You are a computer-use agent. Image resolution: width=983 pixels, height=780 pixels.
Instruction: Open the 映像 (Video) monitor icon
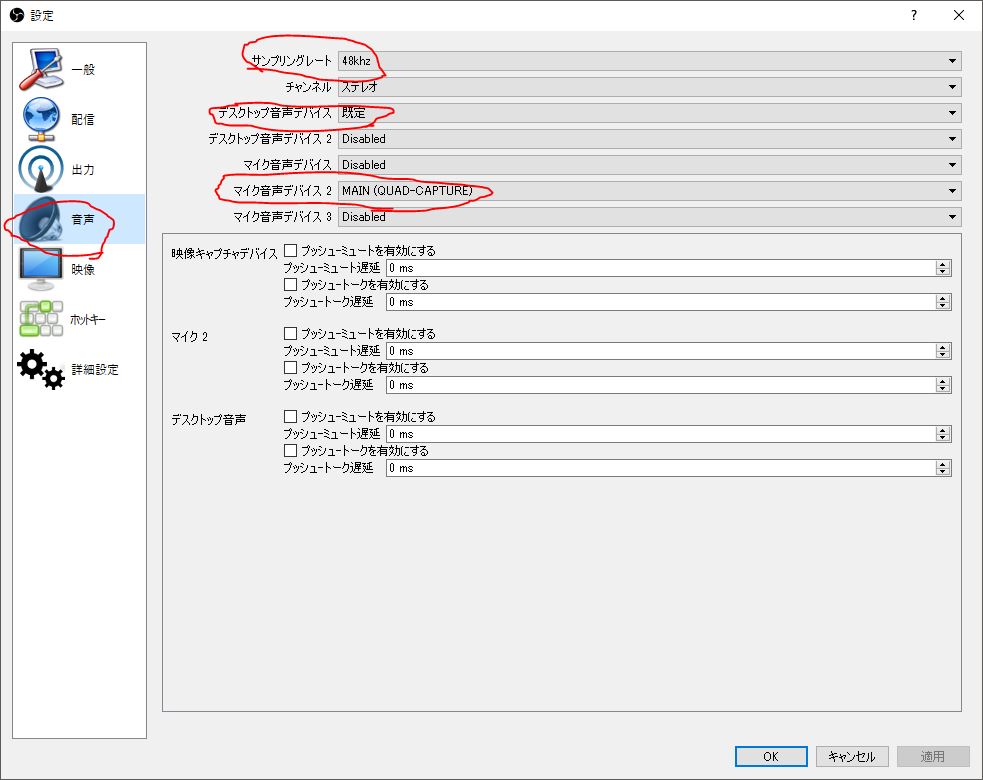click(41, 269)
